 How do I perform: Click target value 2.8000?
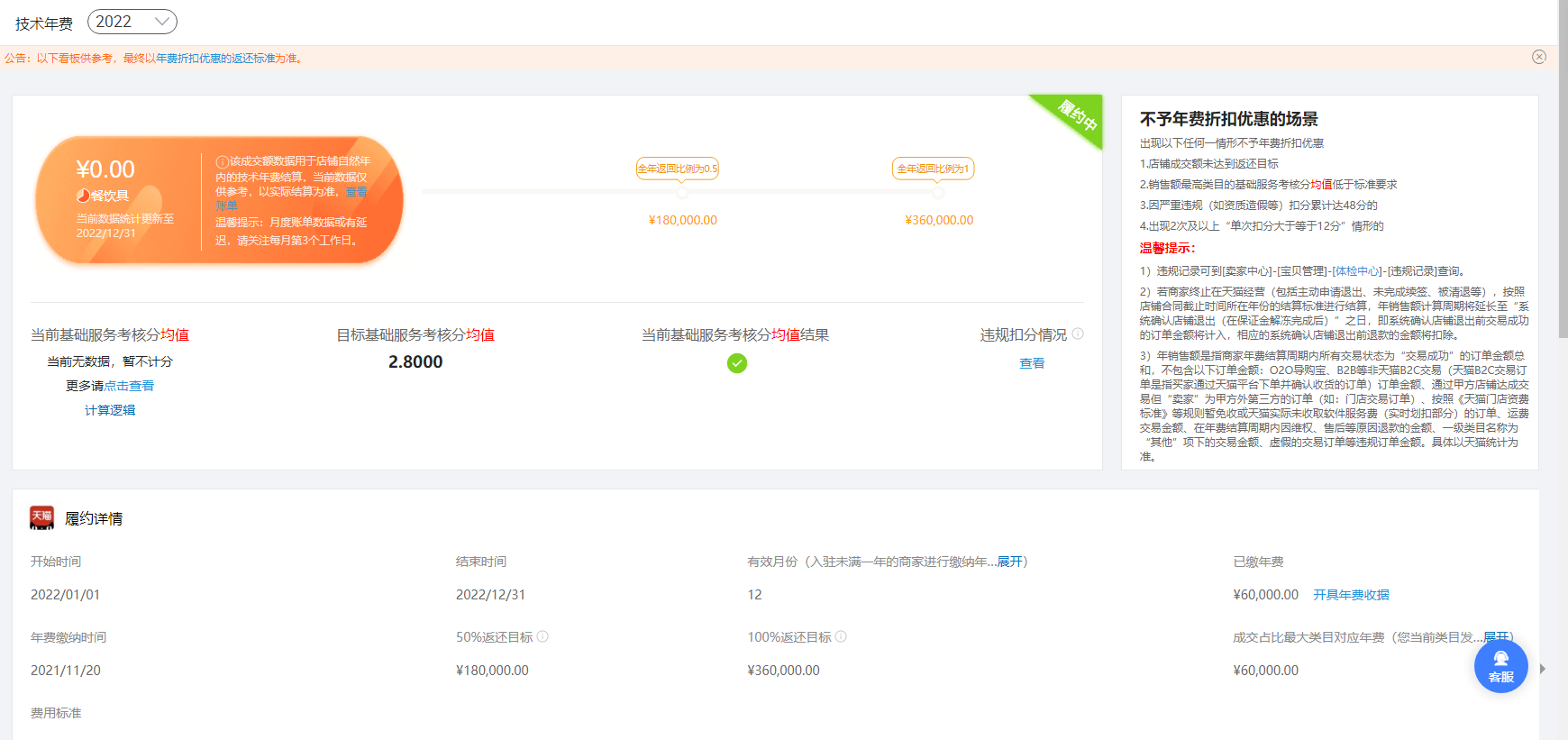click(415, 362)
